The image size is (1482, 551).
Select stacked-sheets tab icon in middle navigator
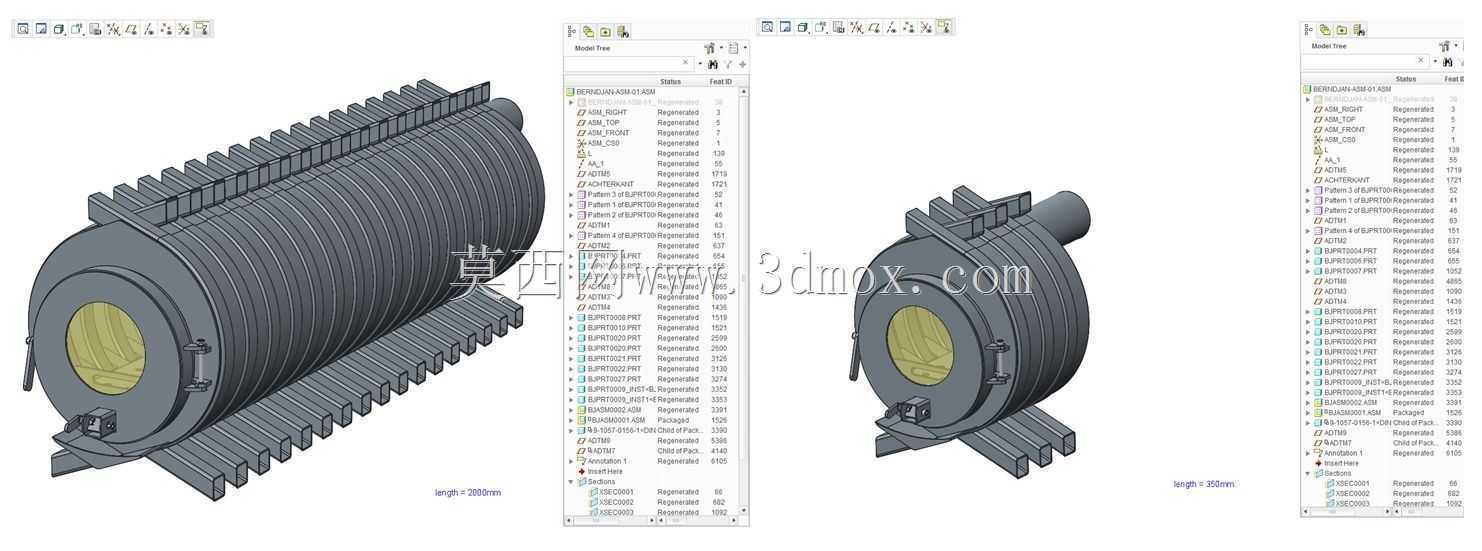tap(589, 32)
